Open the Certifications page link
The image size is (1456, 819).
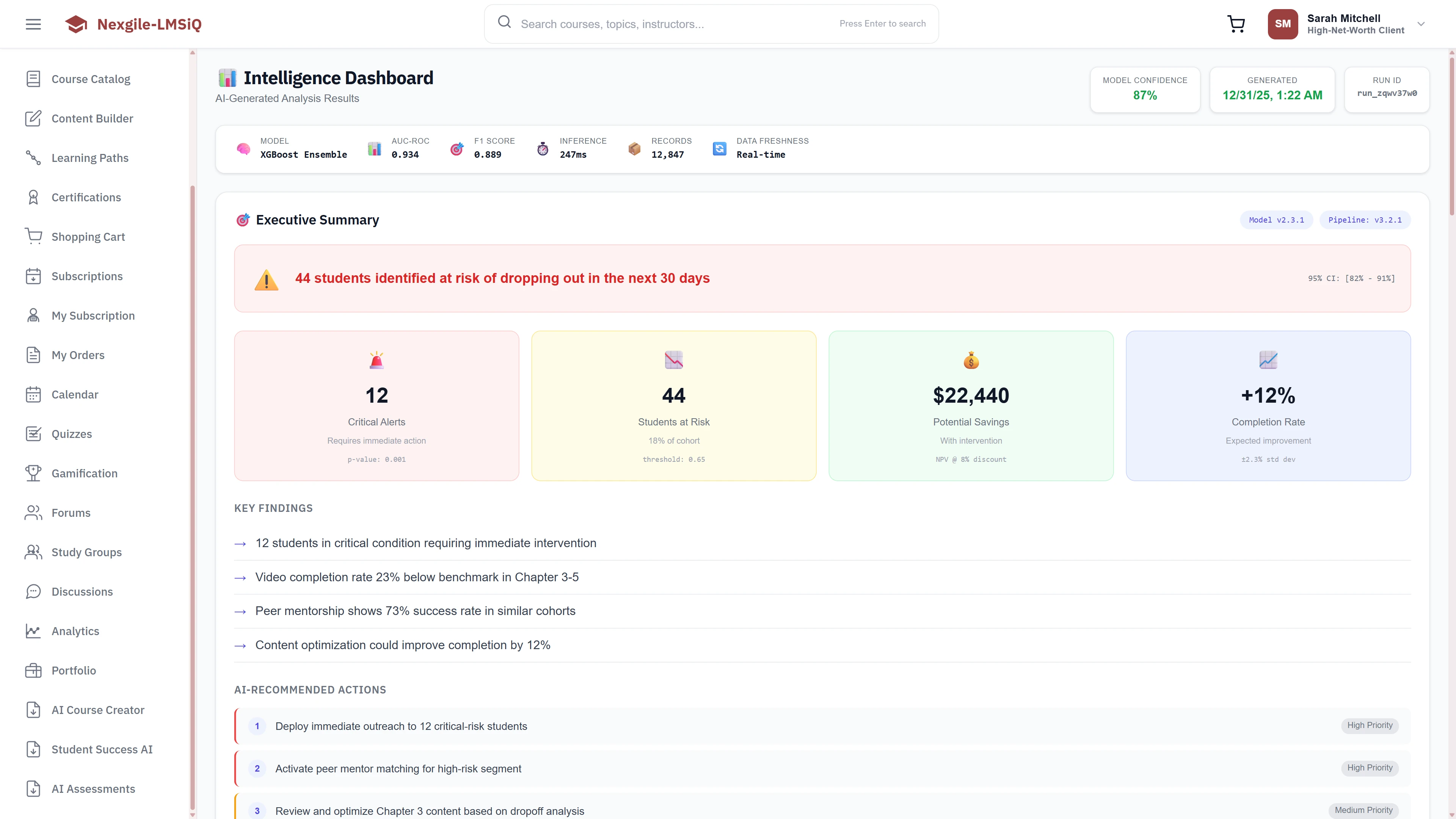click(x=86, y=197)
